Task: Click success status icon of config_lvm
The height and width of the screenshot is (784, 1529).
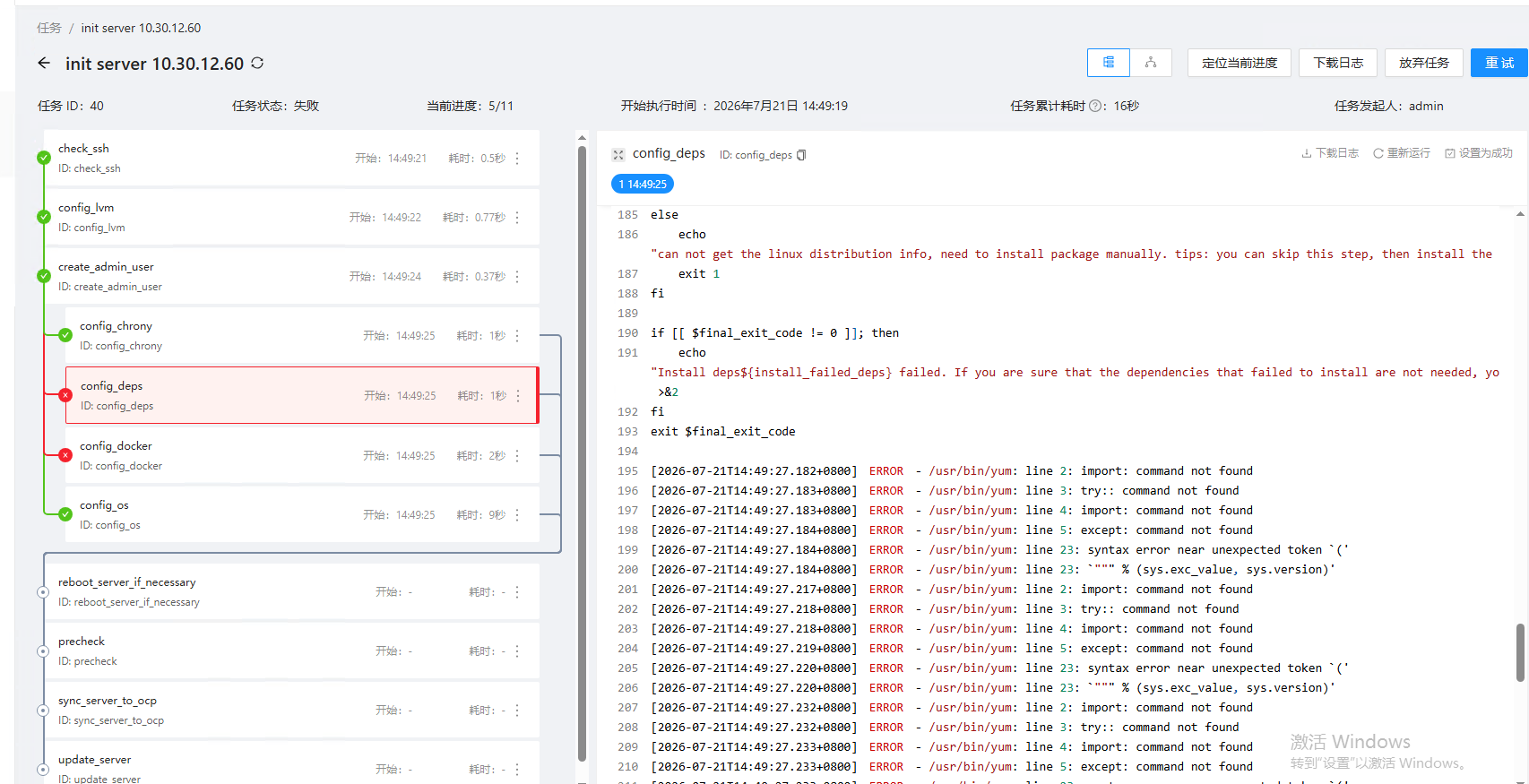Action: point(43,217)
